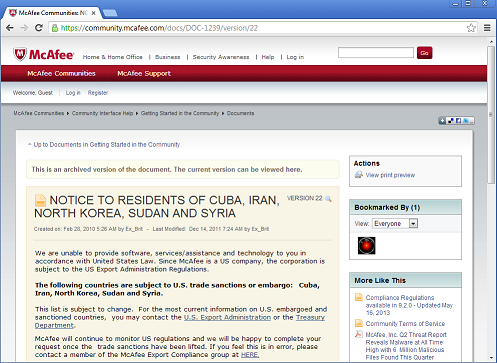Image resolution: width=497 pixels, height=363 pixels.
Task: Click the 'Welcome, Guest' text
Action: [33, 93]
